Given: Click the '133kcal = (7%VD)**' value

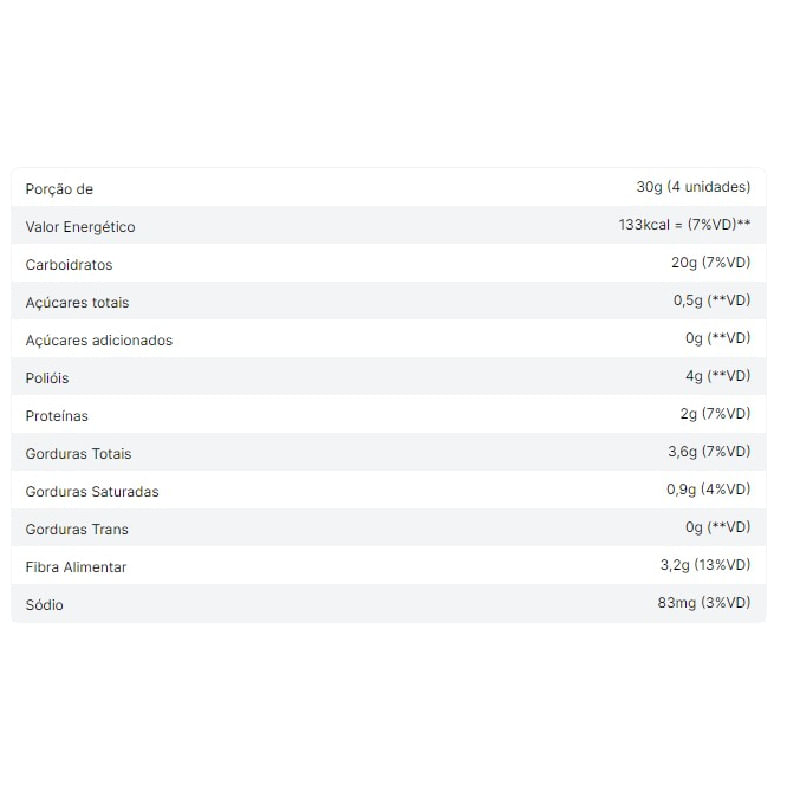Looking at the screenshot, I should pyautogui.click(x=684, y=225).
